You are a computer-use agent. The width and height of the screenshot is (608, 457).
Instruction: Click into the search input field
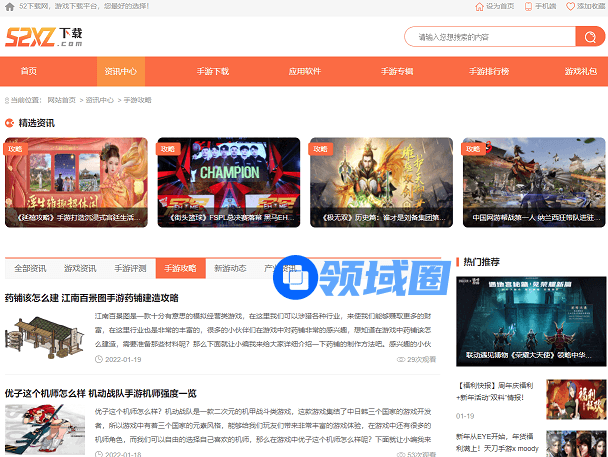coord(488,37)
